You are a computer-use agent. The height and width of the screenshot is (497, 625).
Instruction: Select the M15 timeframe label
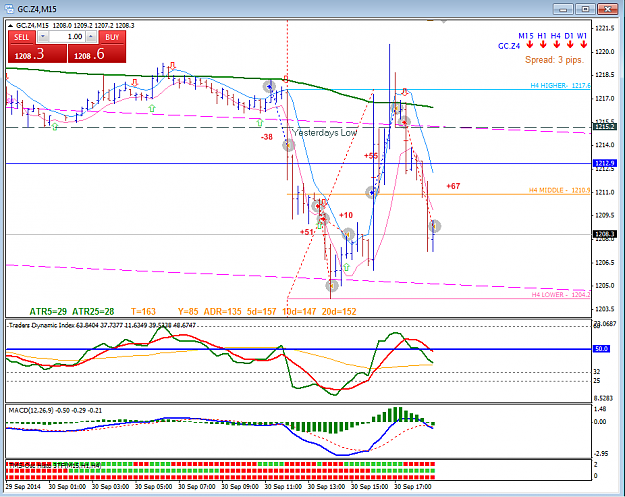click(526, 36)
